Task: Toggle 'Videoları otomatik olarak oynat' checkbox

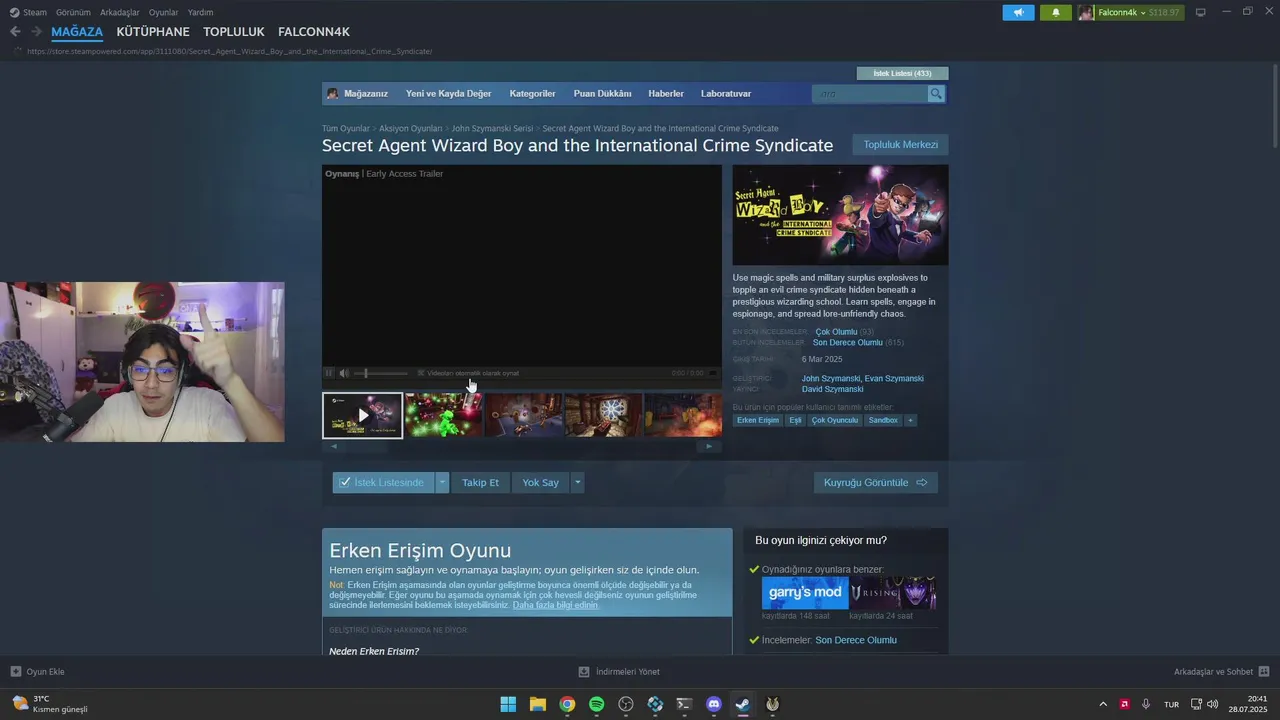Action: coord(421,373)
